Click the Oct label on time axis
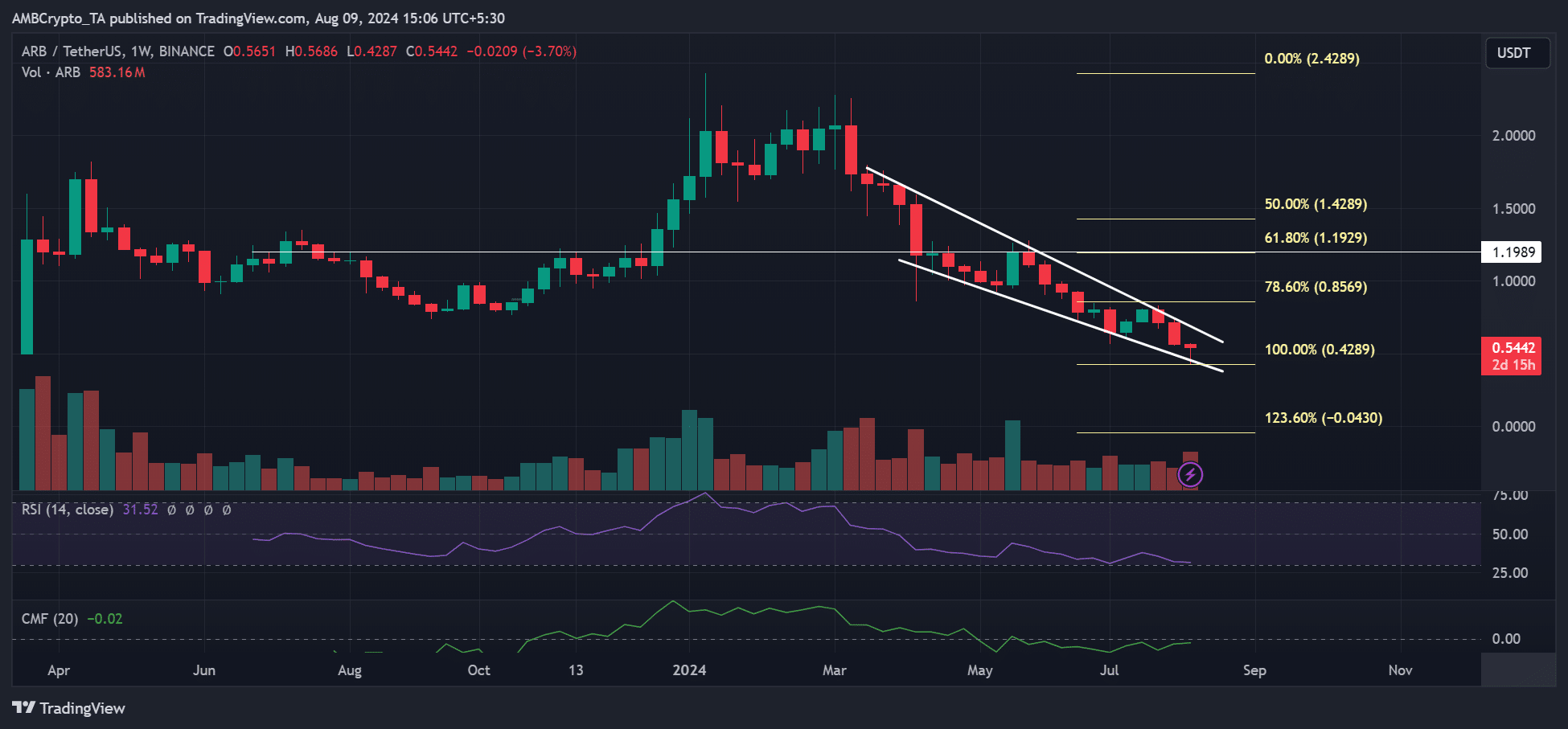This screenshot has height=729, width=1568. [479, 670]
